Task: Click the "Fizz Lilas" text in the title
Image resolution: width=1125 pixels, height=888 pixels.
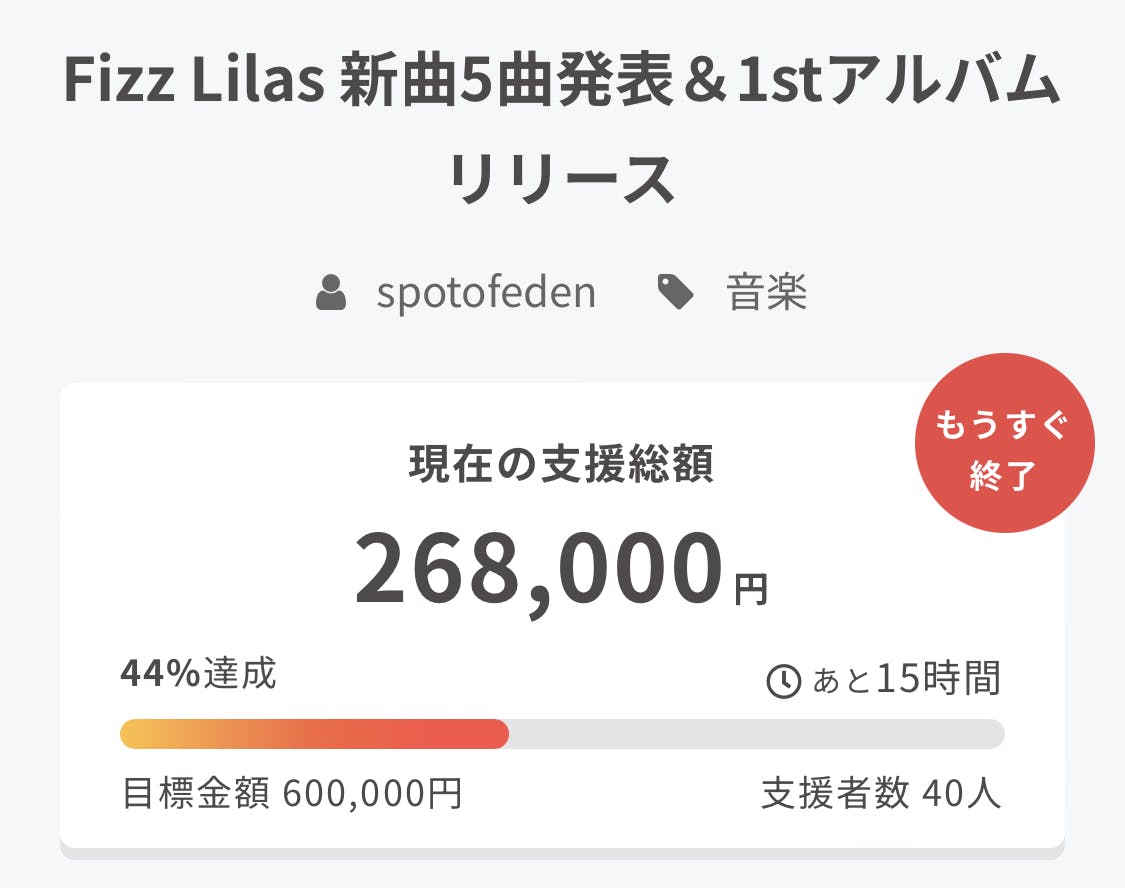Action: [x=193, y=82]
